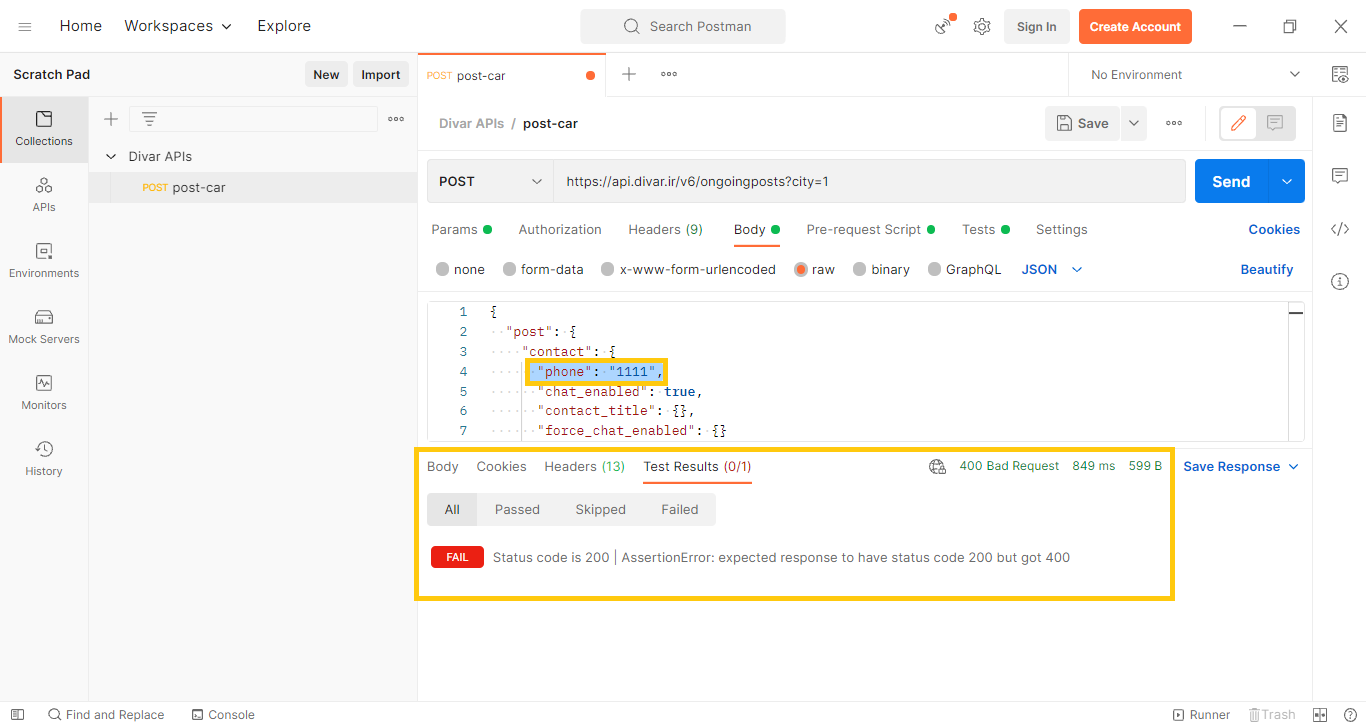Open environment quick look icon
1366x728 pixels.
pyautogui.click(x=1340, y=74)
